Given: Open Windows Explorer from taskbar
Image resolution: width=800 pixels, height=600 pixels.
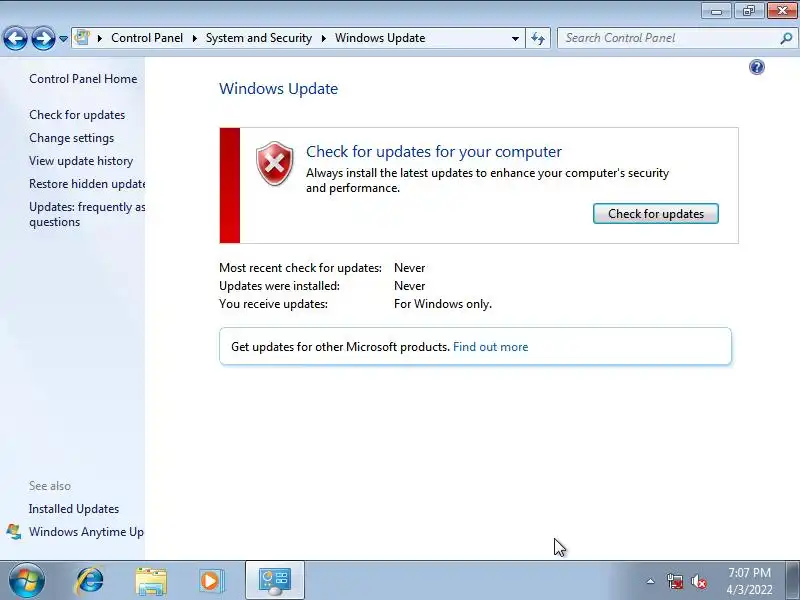Looking at the screenshot, I should coord(151,581).
